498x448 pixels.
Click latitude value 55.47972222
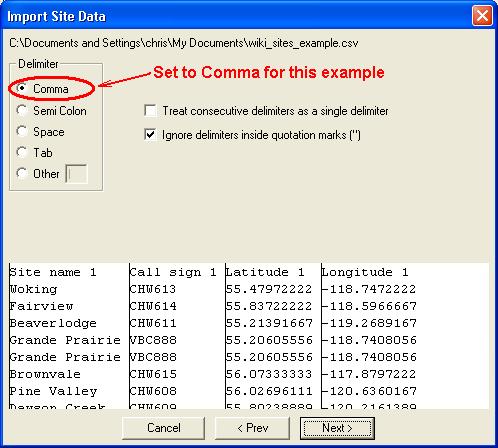point(269,289)
